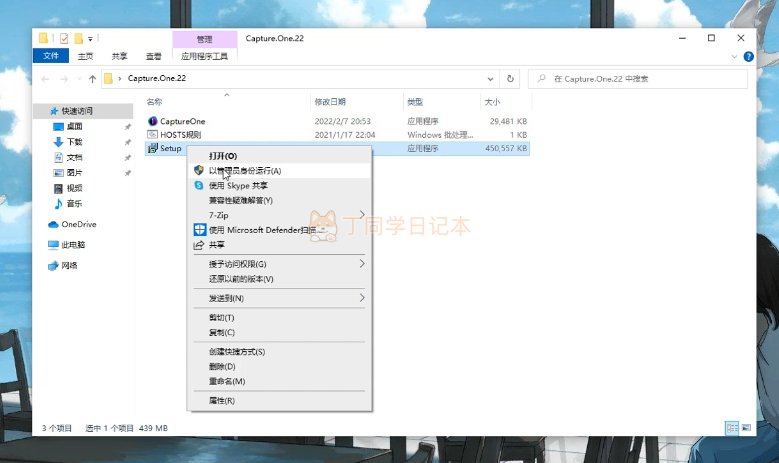Viewport: 779px width, 463px height.
Task: Click the 管理 contextual tab
Action: tap(205, 39)
